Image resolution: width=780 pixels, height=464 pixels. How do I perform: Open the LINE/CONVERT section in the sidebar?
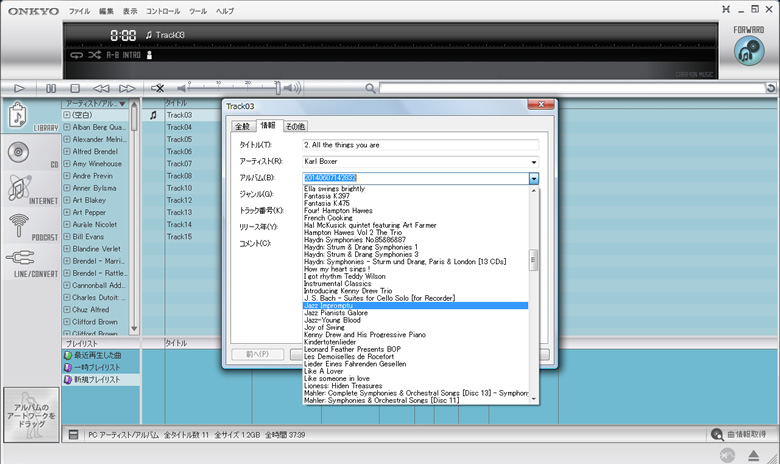31,263
